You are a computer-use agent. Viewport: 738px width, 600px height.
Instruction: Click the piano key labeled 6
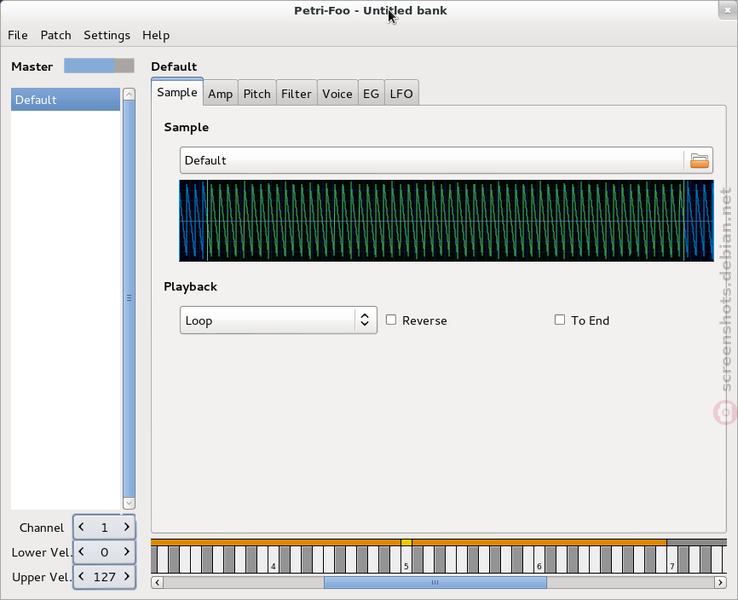click(x=539, y=564)
